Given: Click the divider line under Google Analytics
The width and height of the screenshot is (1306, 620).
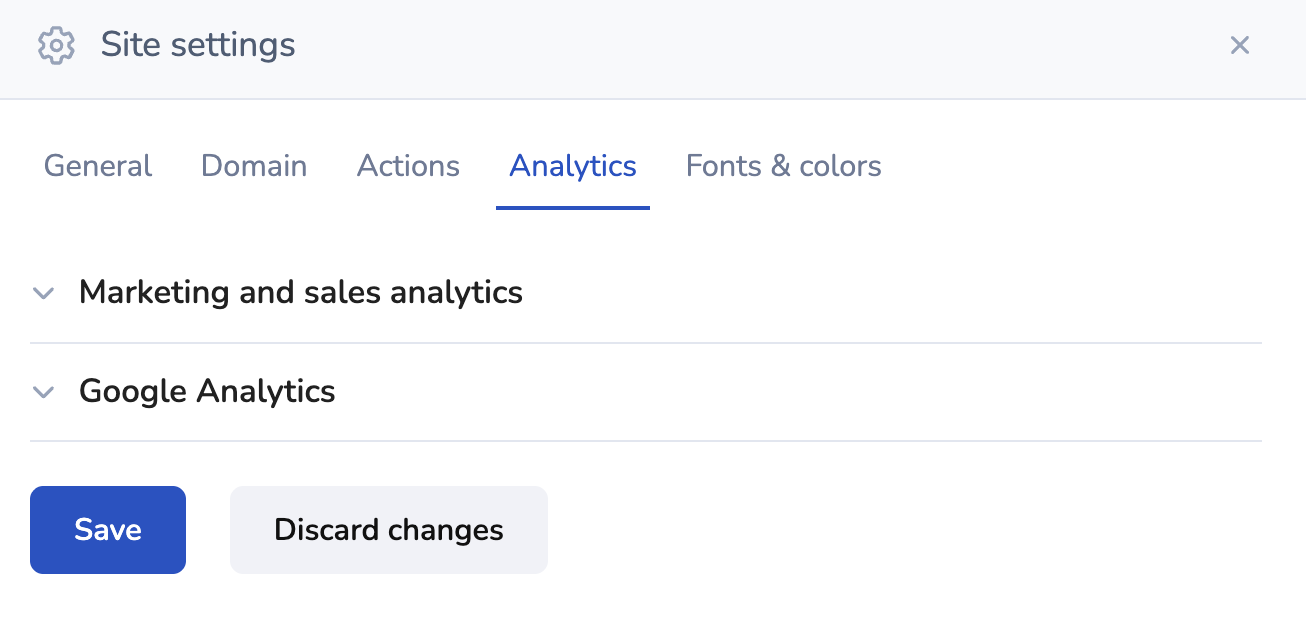Looking at the screenshot, I should point(646,441).
